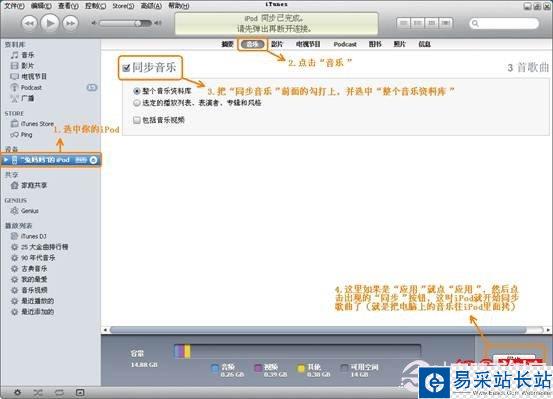553x399 pixels.
Task: Open the 古典音乐 smart playlist
Action: click(x=34, y=268)
